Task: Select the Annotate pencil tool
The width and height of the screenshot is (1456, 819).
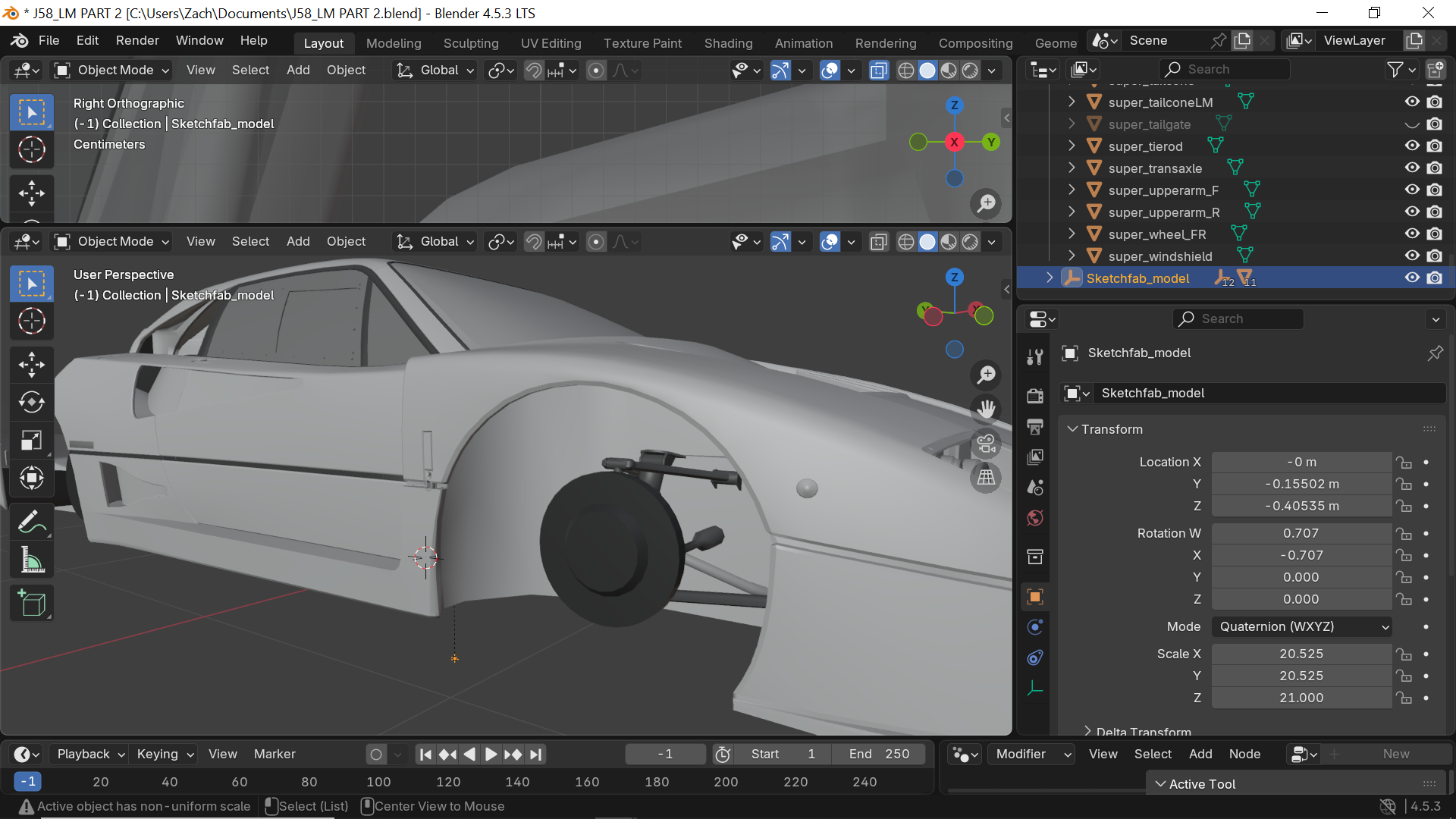Action: click(31, 522)
